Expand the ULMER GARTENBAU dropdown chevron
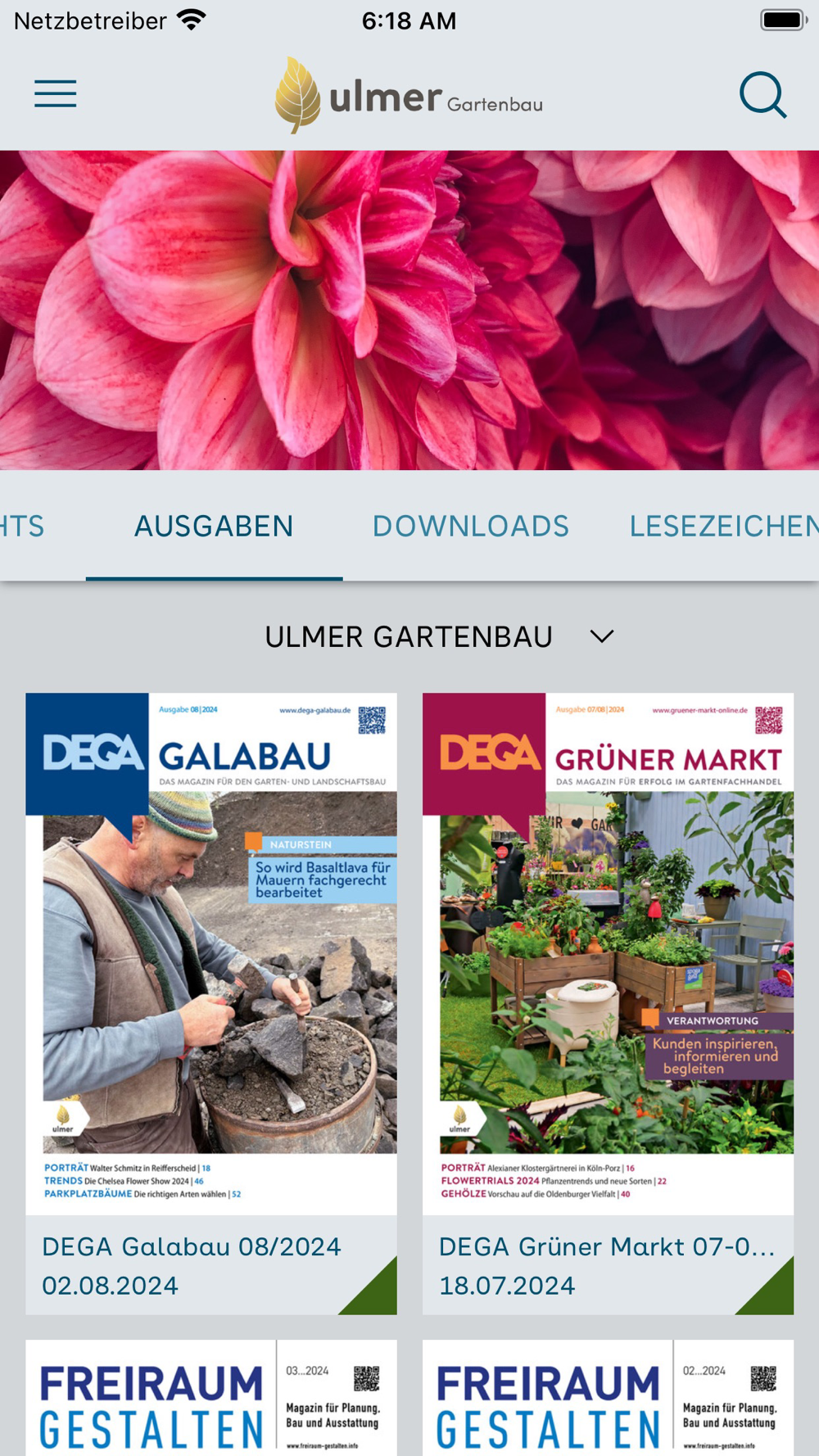819x1456 pixels. (602, 636)
